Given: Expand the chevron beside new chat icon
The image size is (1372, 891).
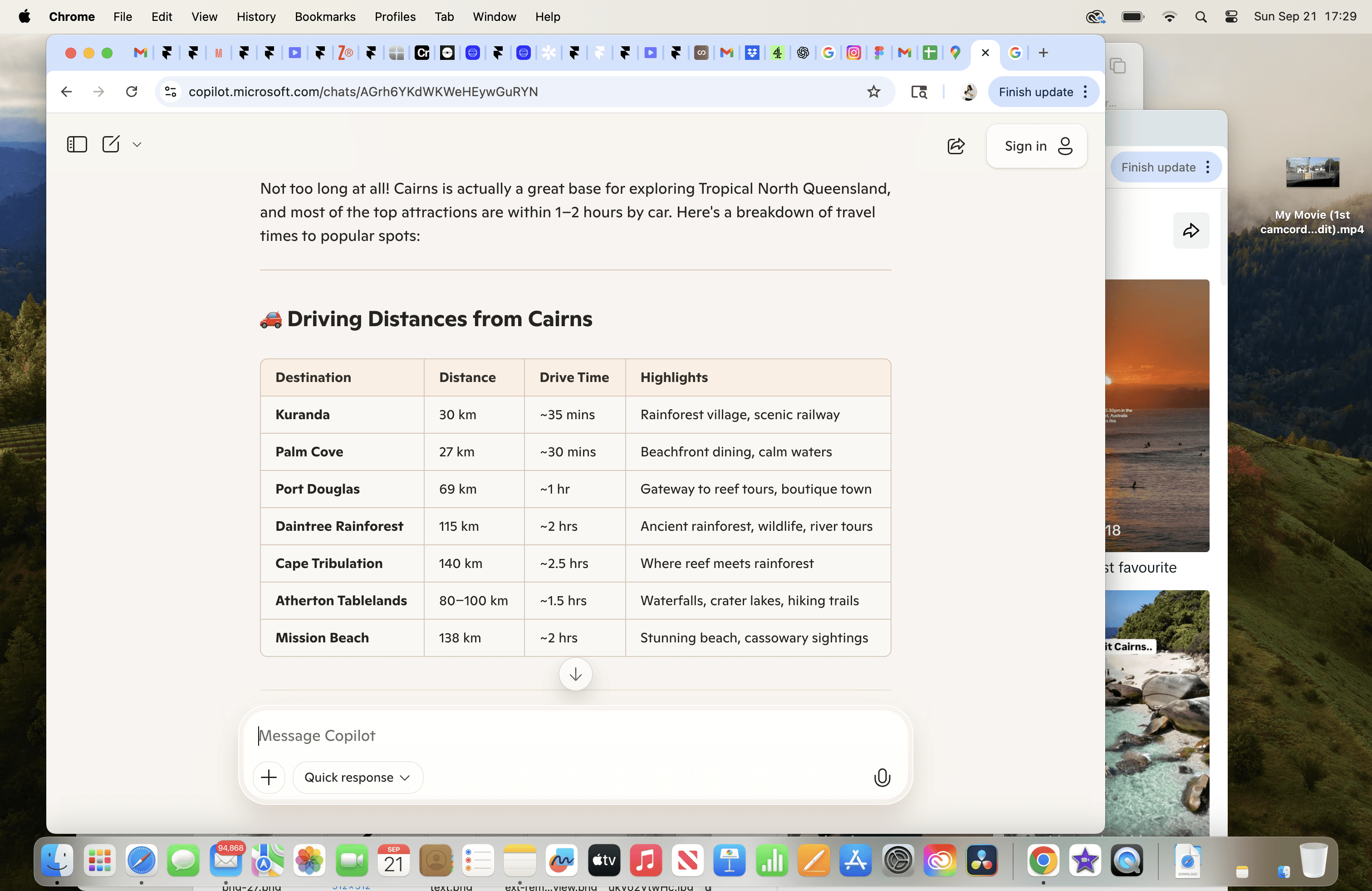Looking at the screenshot, I should coord(137,145).
